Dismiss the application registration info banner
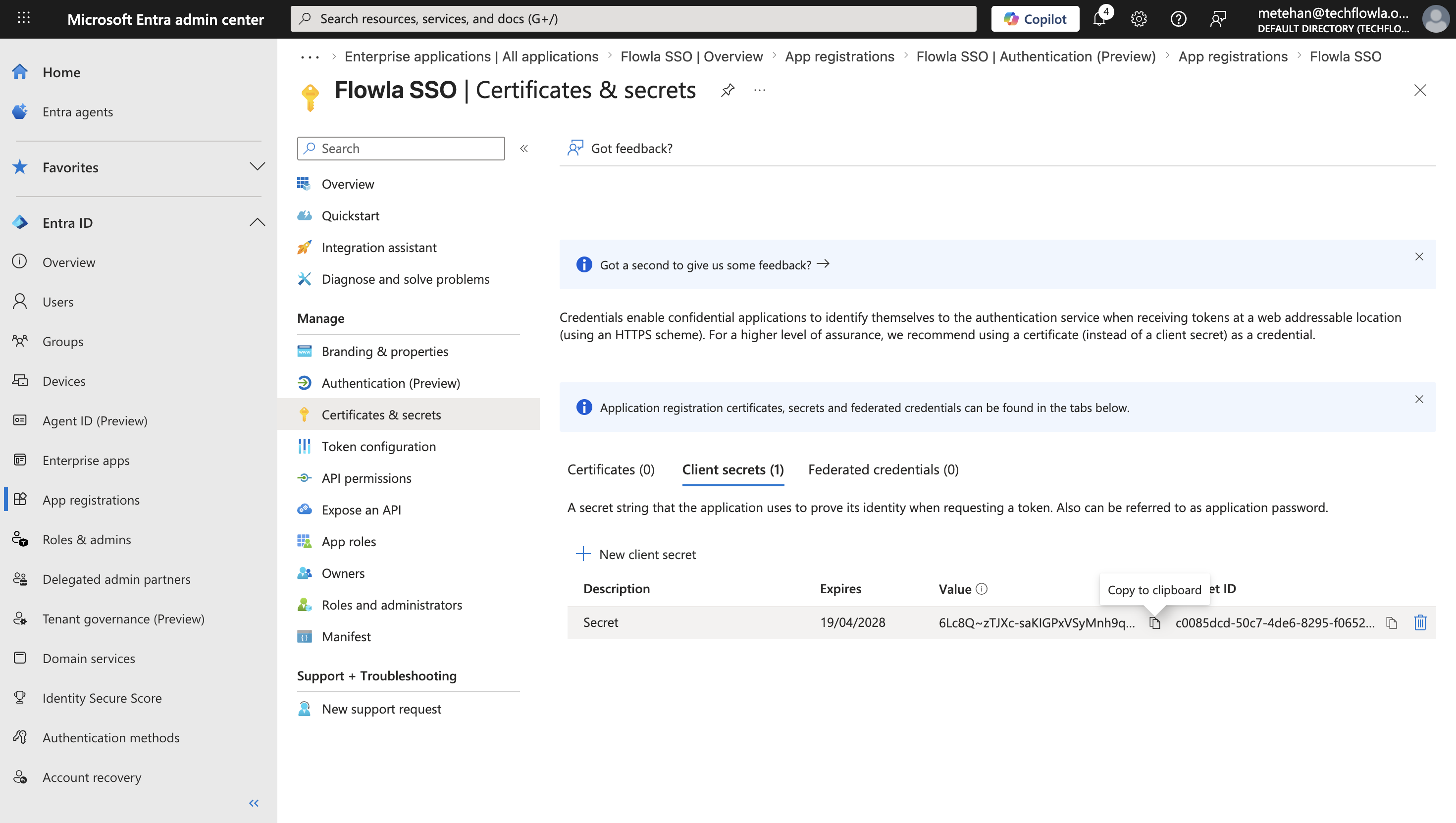This screenshot has width=1456, height=823. click(1419, 399)
